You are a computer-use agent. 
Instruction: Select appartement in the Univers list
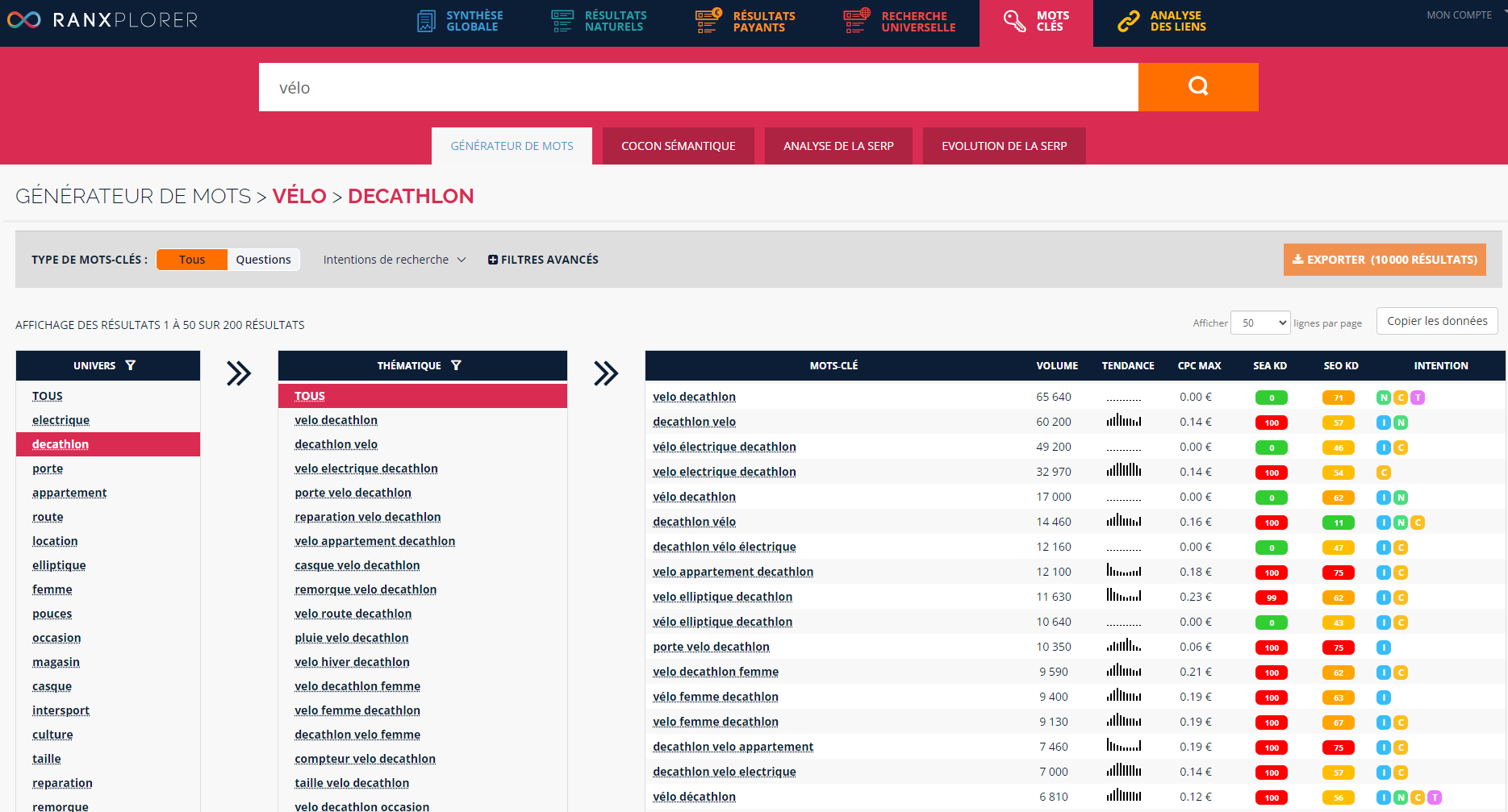click(69, 493)
